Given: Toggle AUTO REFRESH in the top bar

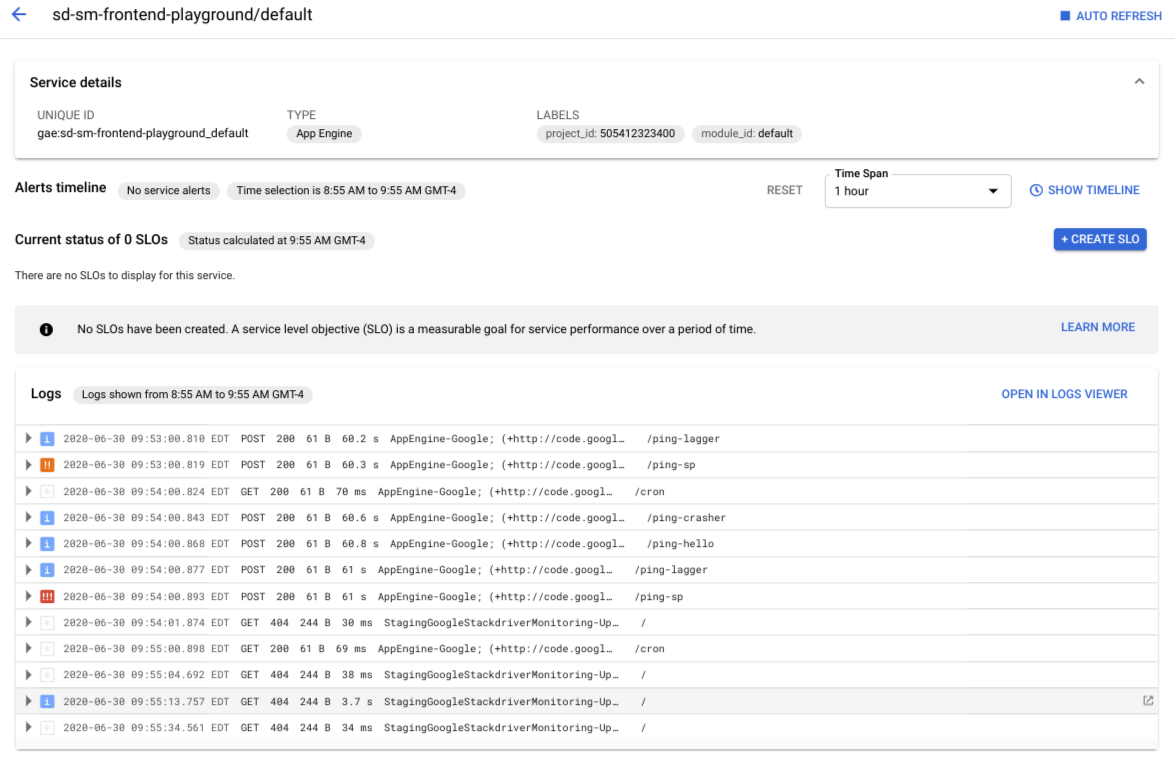Looking at the screenshot, I should (1109, 15).
